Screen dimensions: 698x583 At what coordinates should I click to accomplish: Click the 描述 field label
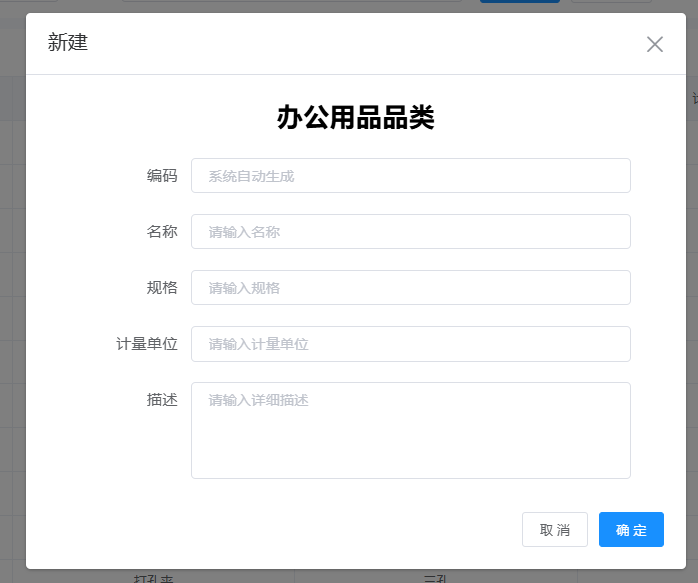tap(162, 400)
